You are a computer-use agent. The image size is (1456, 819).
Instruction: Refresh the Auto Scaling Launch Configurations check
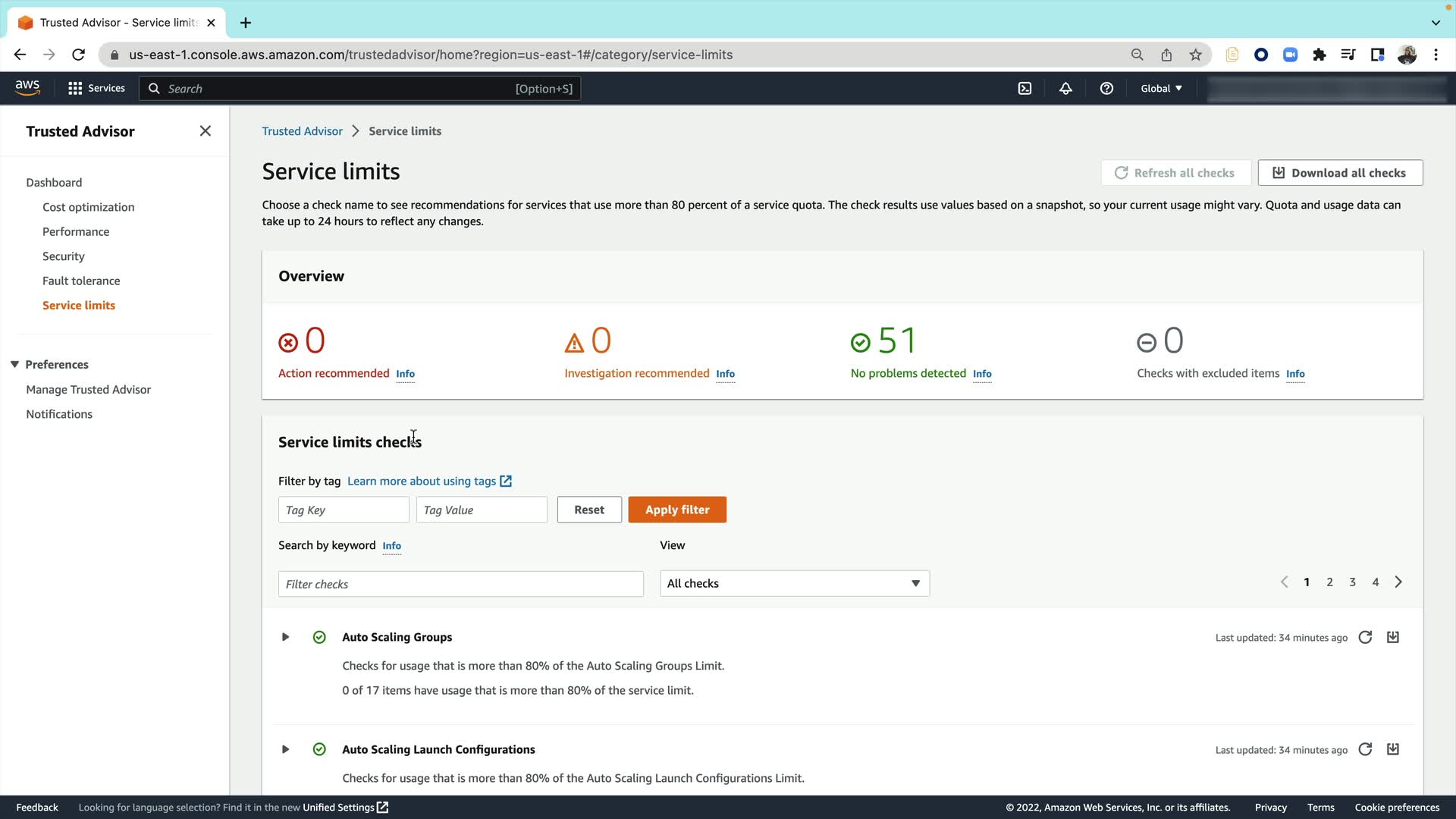tap(1365, 749)
